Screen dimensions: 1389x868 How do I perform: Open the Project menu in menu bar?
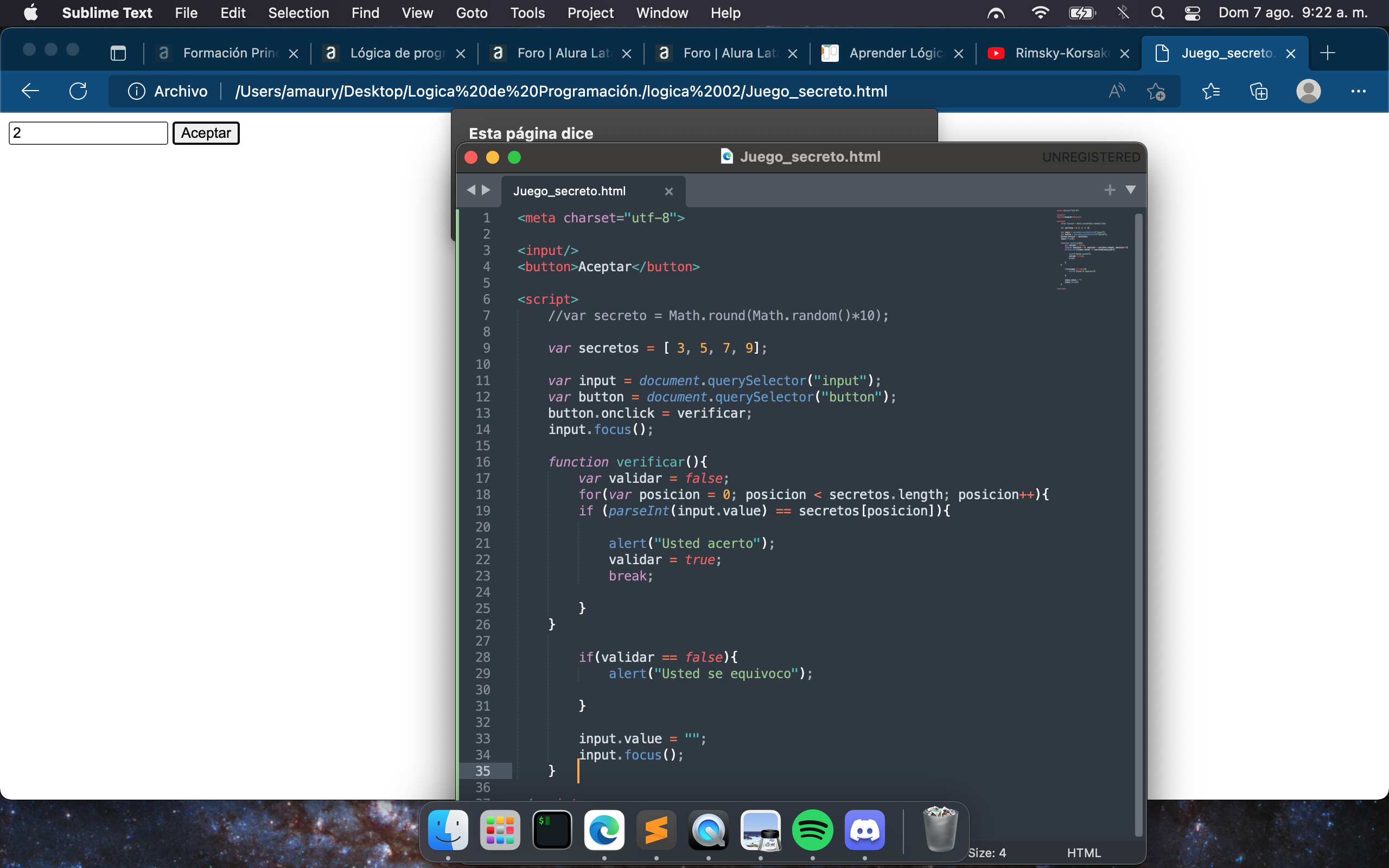pyautogui.click(x=590, y=12)
